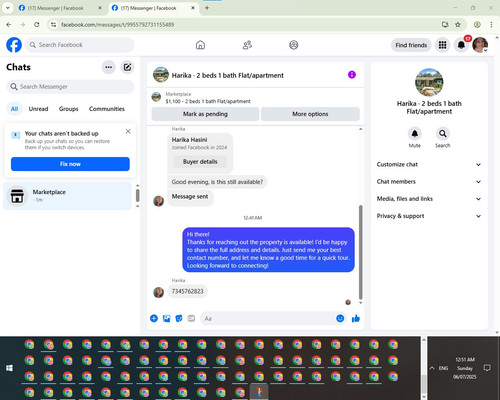Open the Chrome profile icon
Image resolution: width=500 pixels, height=400 pixels.
click(477, 25)
